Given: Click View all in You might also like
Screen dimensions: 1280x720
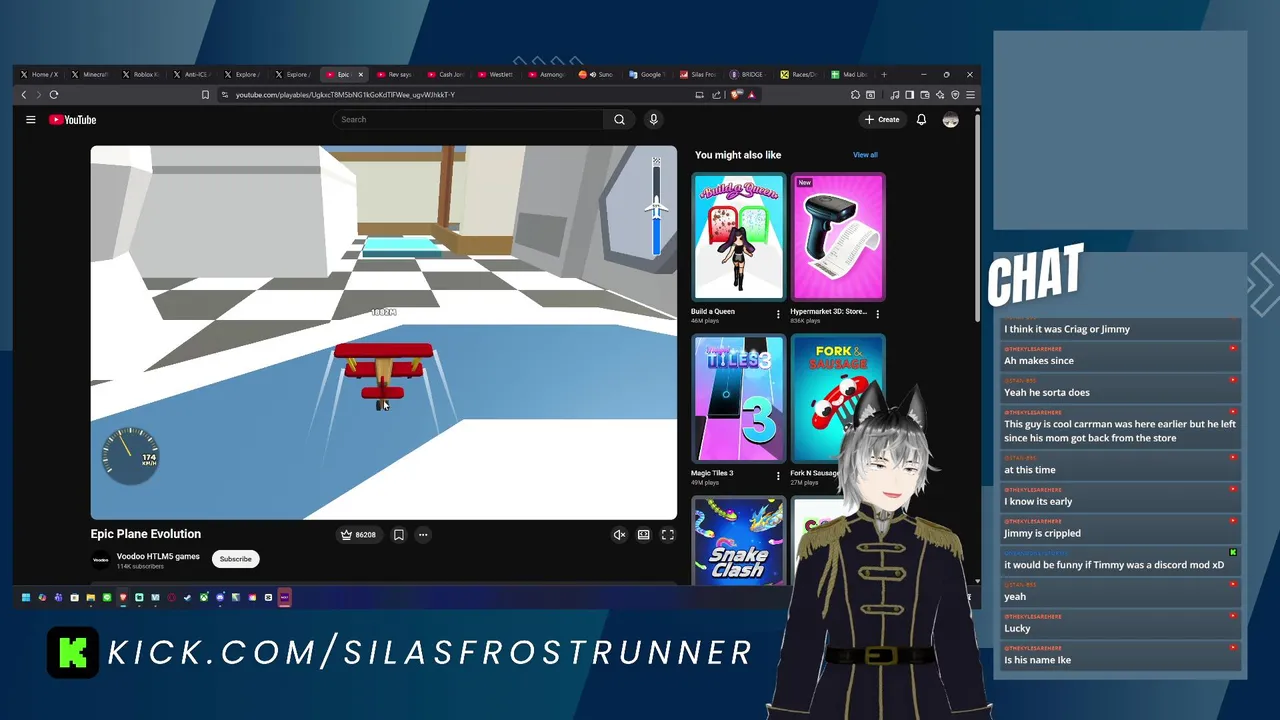Looking at the screenshot, I should [865, 155].
